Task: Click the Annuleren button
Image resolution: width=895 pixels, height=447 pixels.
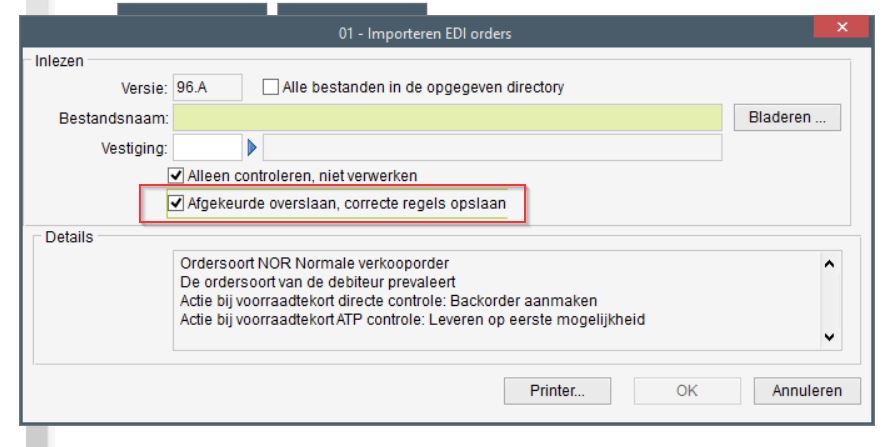Action: (x=807, y=391)
